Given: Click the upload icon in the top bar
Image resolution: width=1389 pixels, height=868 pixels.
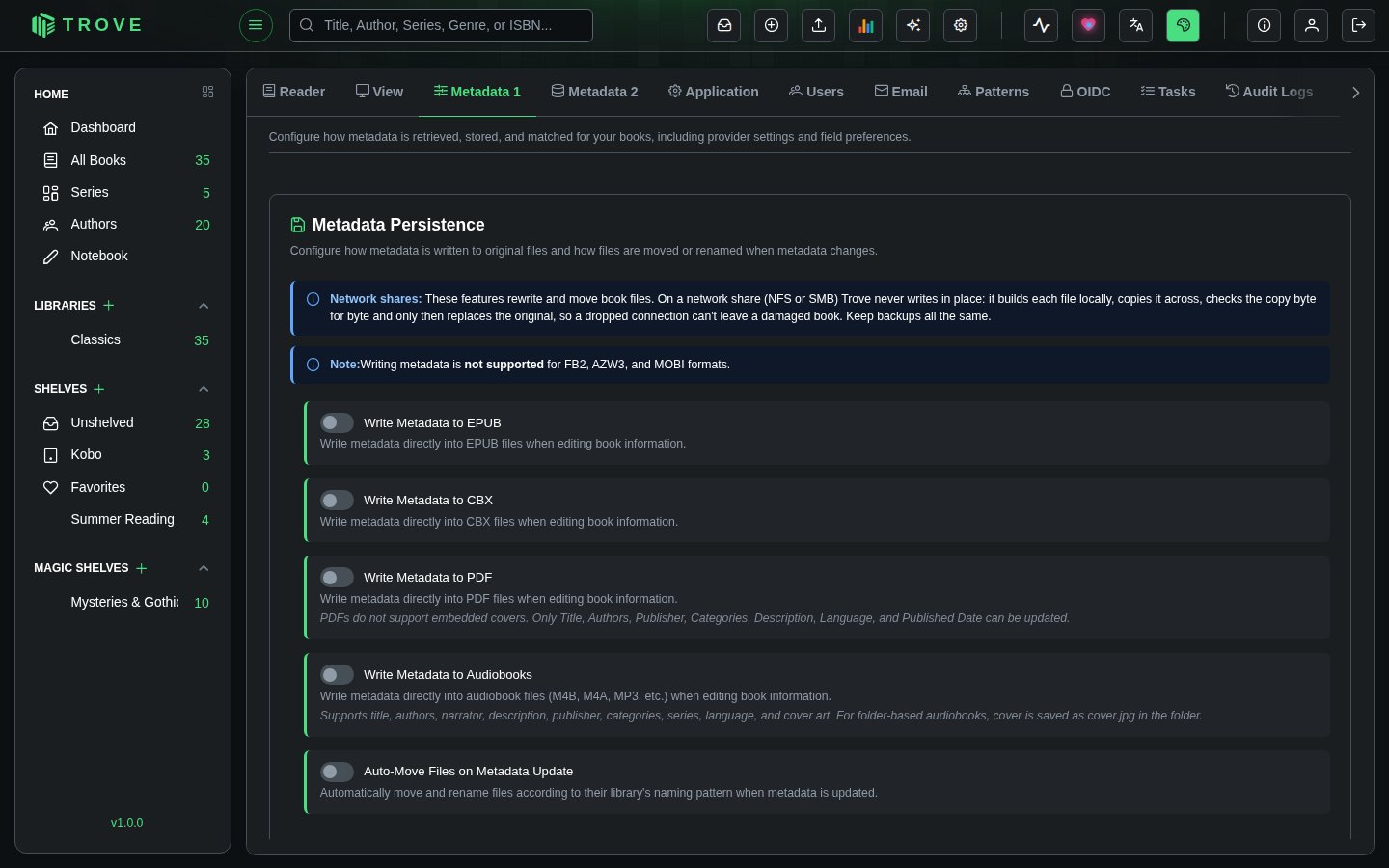Looking at the screenshot, I should tap(819, 25).
